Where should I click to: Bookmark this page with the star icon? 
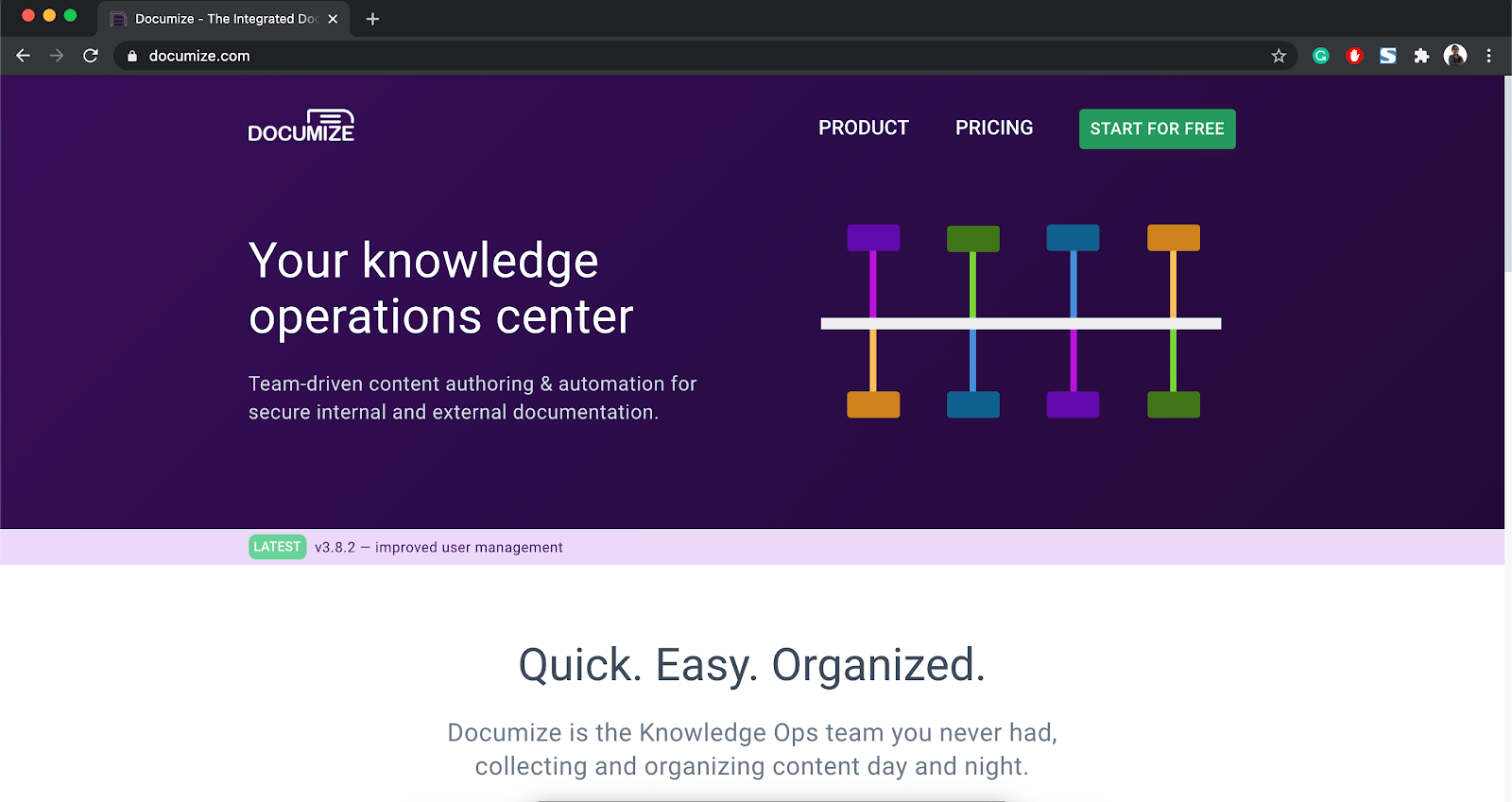(1279, 56)
